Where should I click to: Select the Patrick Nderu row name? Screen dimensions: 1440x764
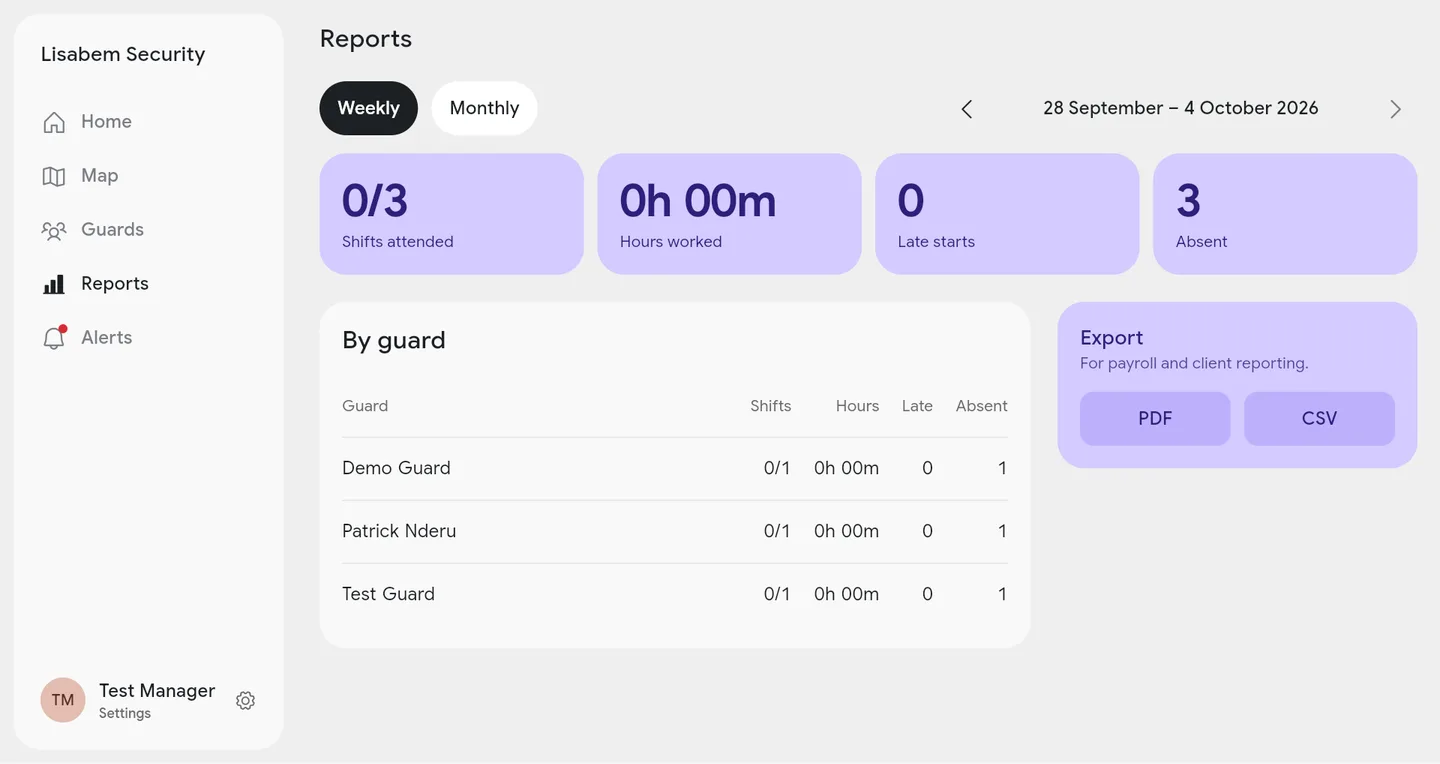(x=399, y=531)
